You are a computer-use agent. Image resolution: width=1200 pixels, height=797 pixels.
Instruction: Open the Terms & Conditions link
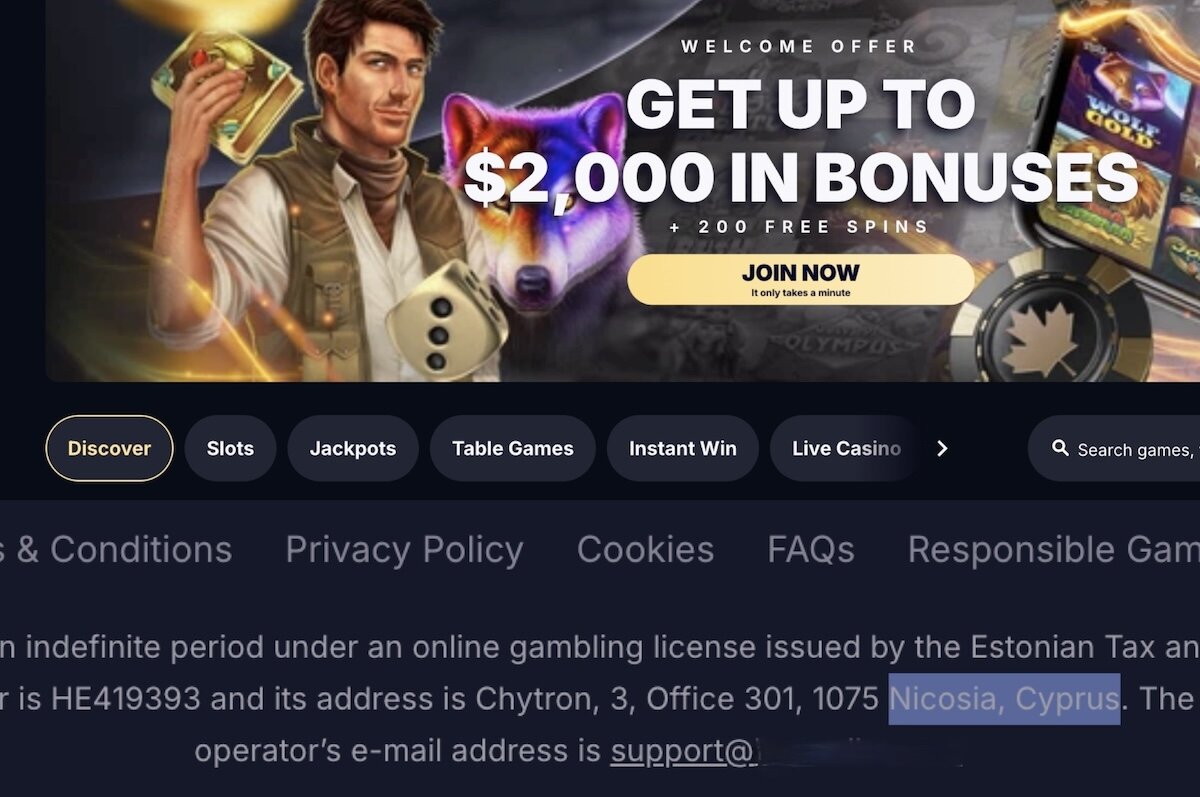pos(116,549)
